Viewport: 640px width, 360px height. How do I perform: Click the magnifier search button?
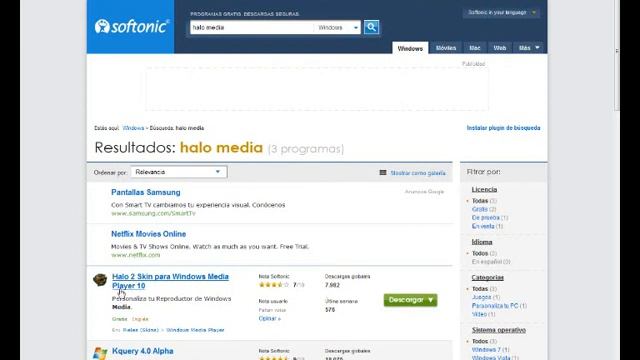point(371,27)
